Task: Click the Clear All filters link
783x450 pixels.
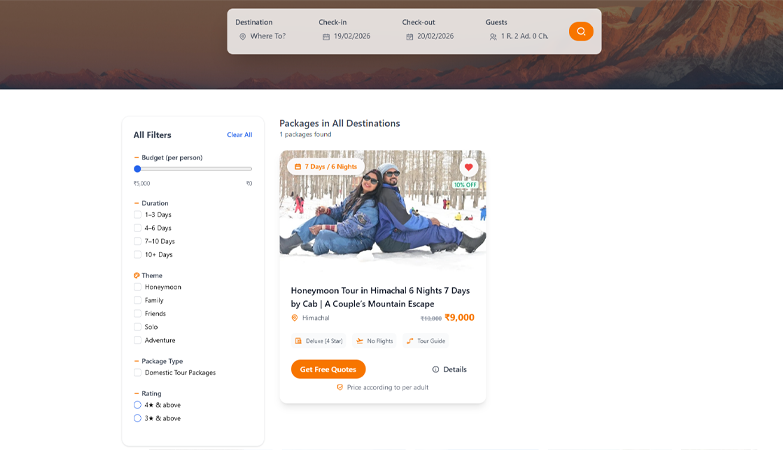Action: pos(239,135)
